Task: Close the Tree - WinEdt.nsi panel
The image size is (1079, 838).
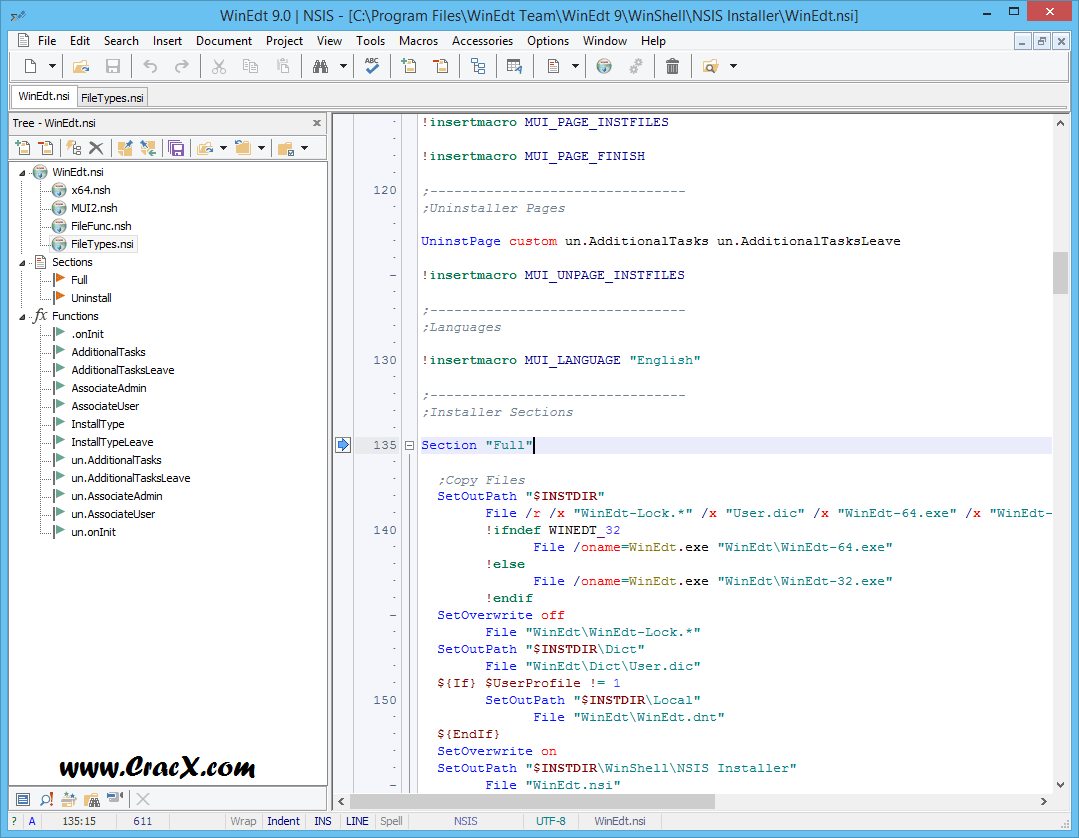Action: (317, 123)
